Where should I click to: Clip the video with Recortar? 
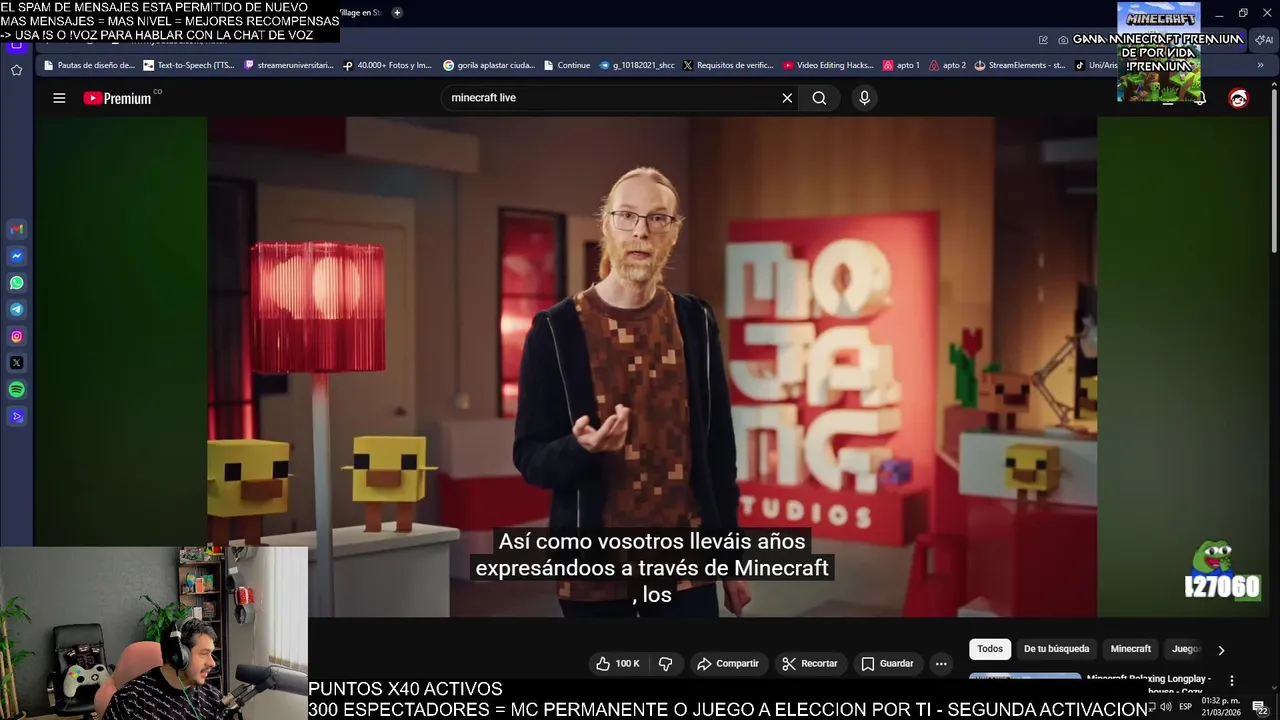click(810, 663)
